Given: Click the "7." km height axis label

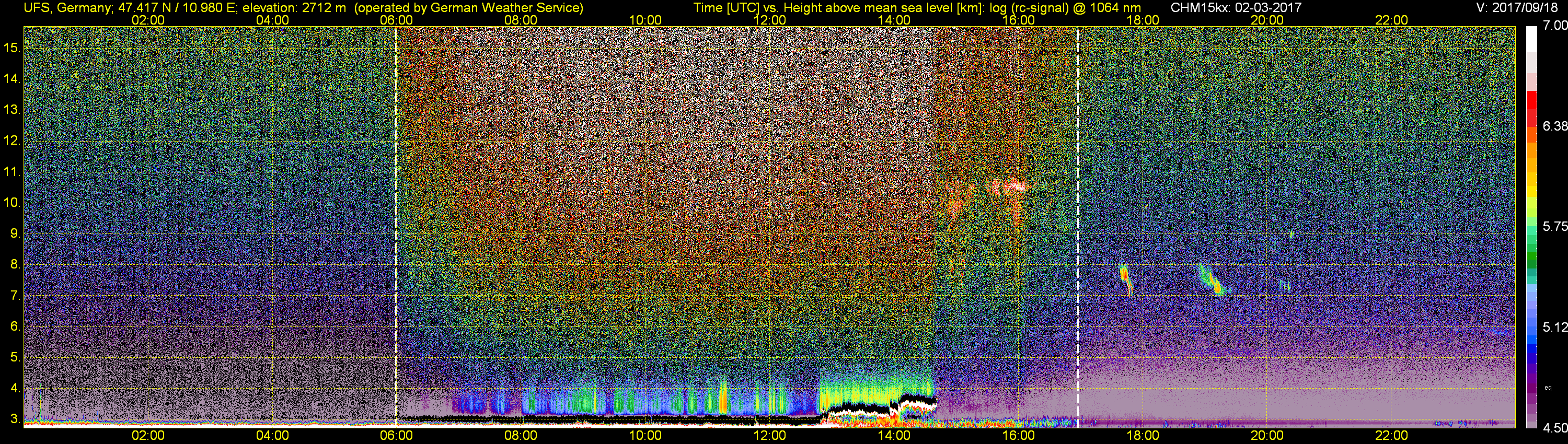Looking at the screenshot, I should tap(15, 296).
